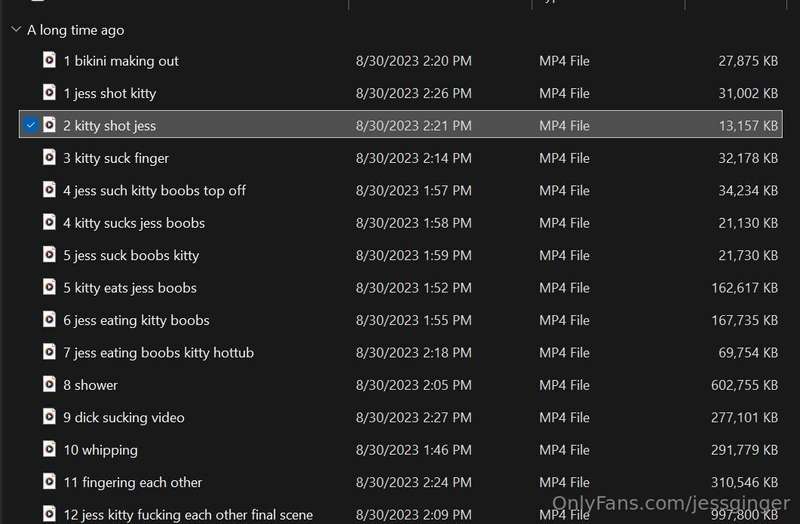Select the MP4 icon next to "8 shower"

(49, 384)
